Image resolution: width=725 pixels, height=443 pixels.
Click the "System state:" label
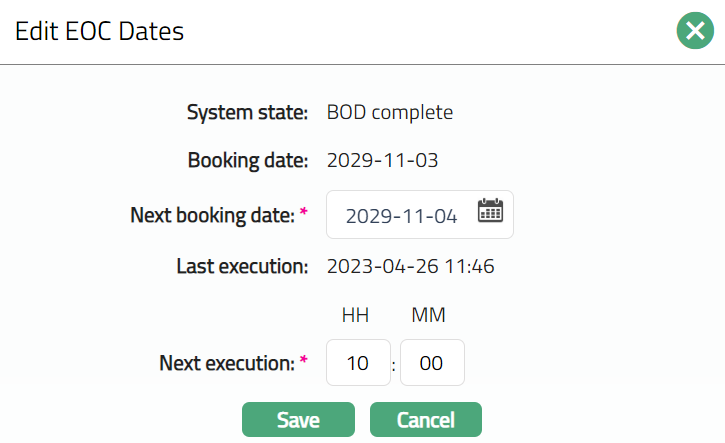click(x=247, y=112)
